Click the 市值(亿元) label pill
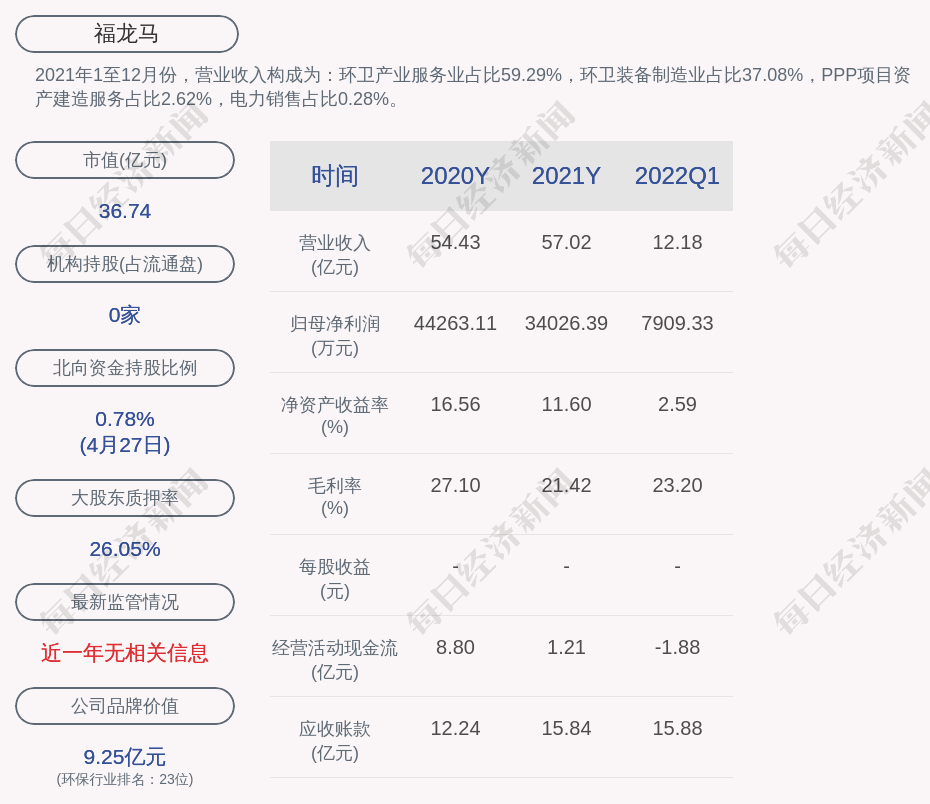 tap(125, 160)
